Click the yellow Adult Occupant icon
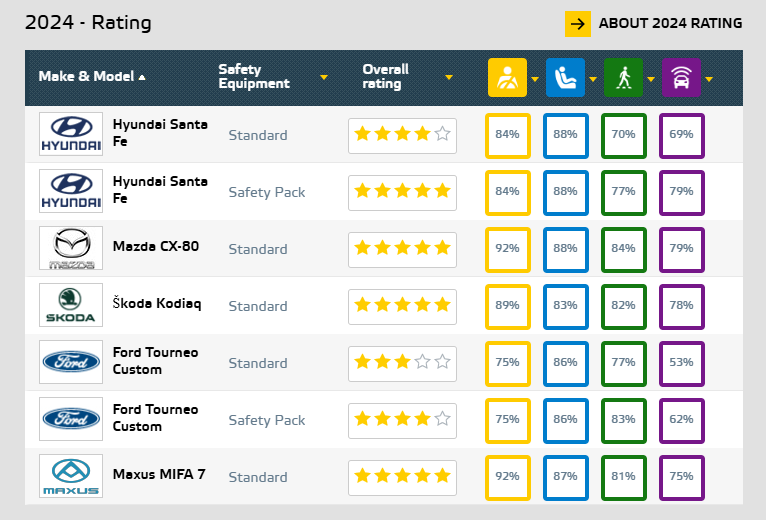766x520 pixels. pos(507,77)
